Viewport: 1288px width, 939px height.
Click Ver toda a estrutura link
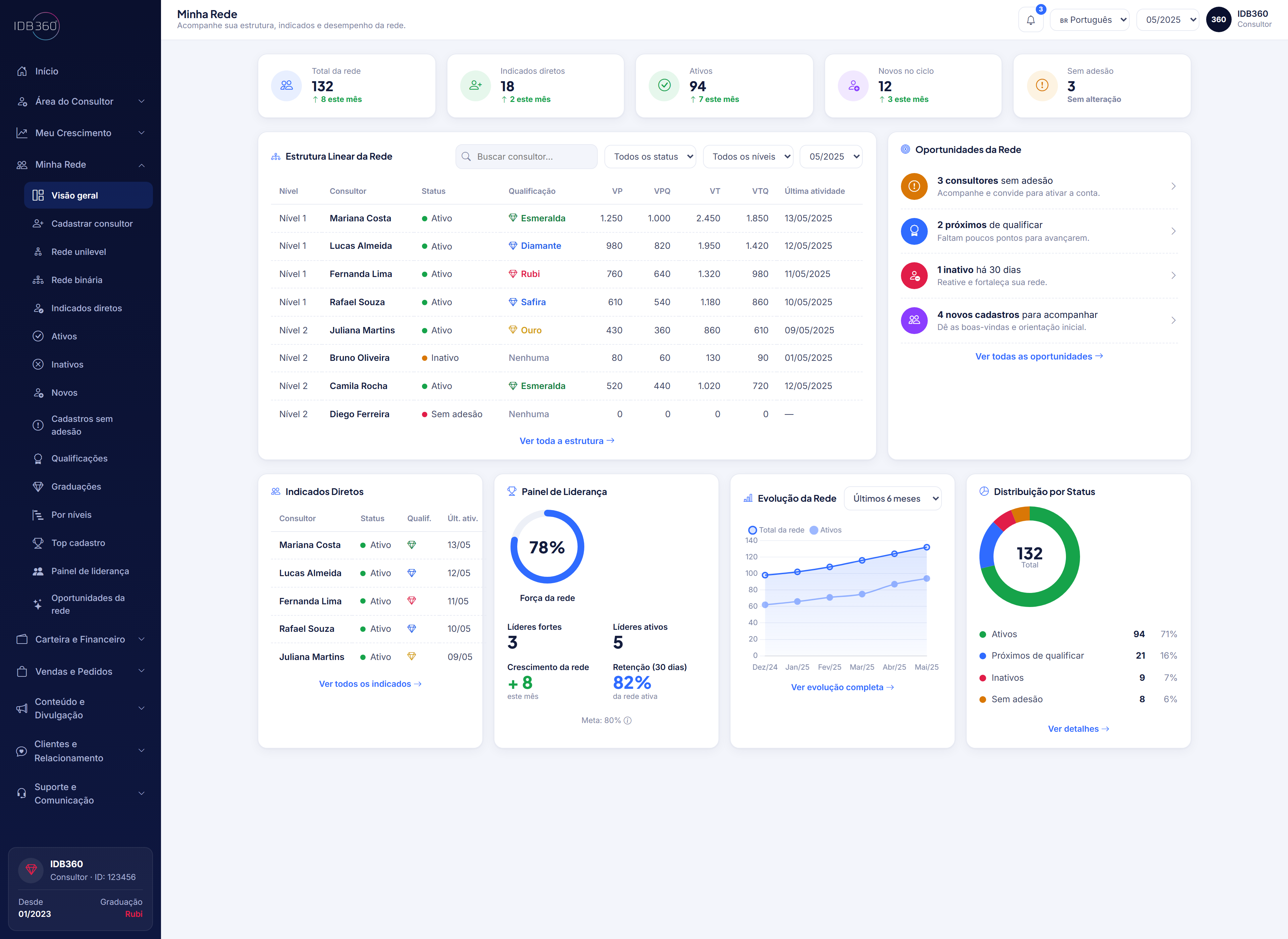click(x=567, y=441)
